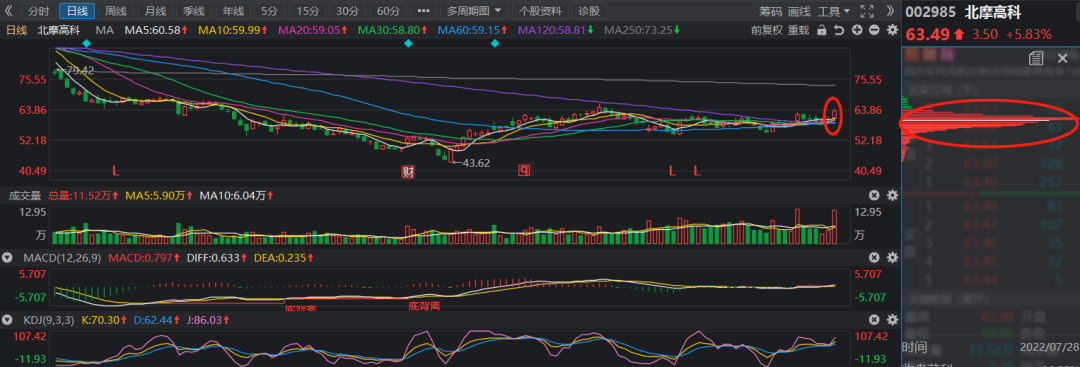Viewport: 1080px width, 367px height.
Task: Collapse the MACD indicator panel arrow
Action: click(8, 258)
